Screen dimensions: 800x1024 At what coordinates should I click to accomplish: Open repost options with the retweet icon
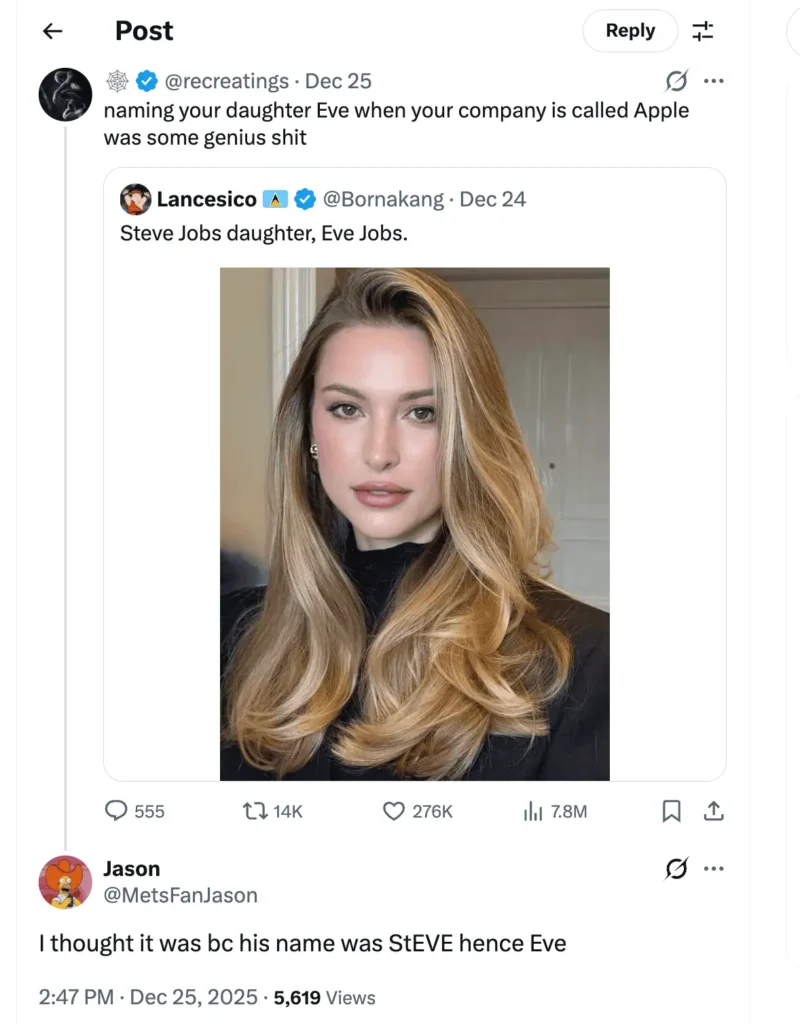(253, 812)
